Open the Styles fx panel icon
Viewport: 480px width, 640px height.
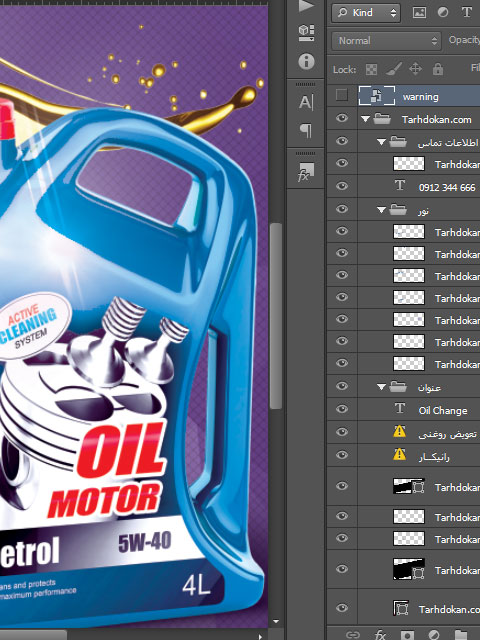point(305,172)
